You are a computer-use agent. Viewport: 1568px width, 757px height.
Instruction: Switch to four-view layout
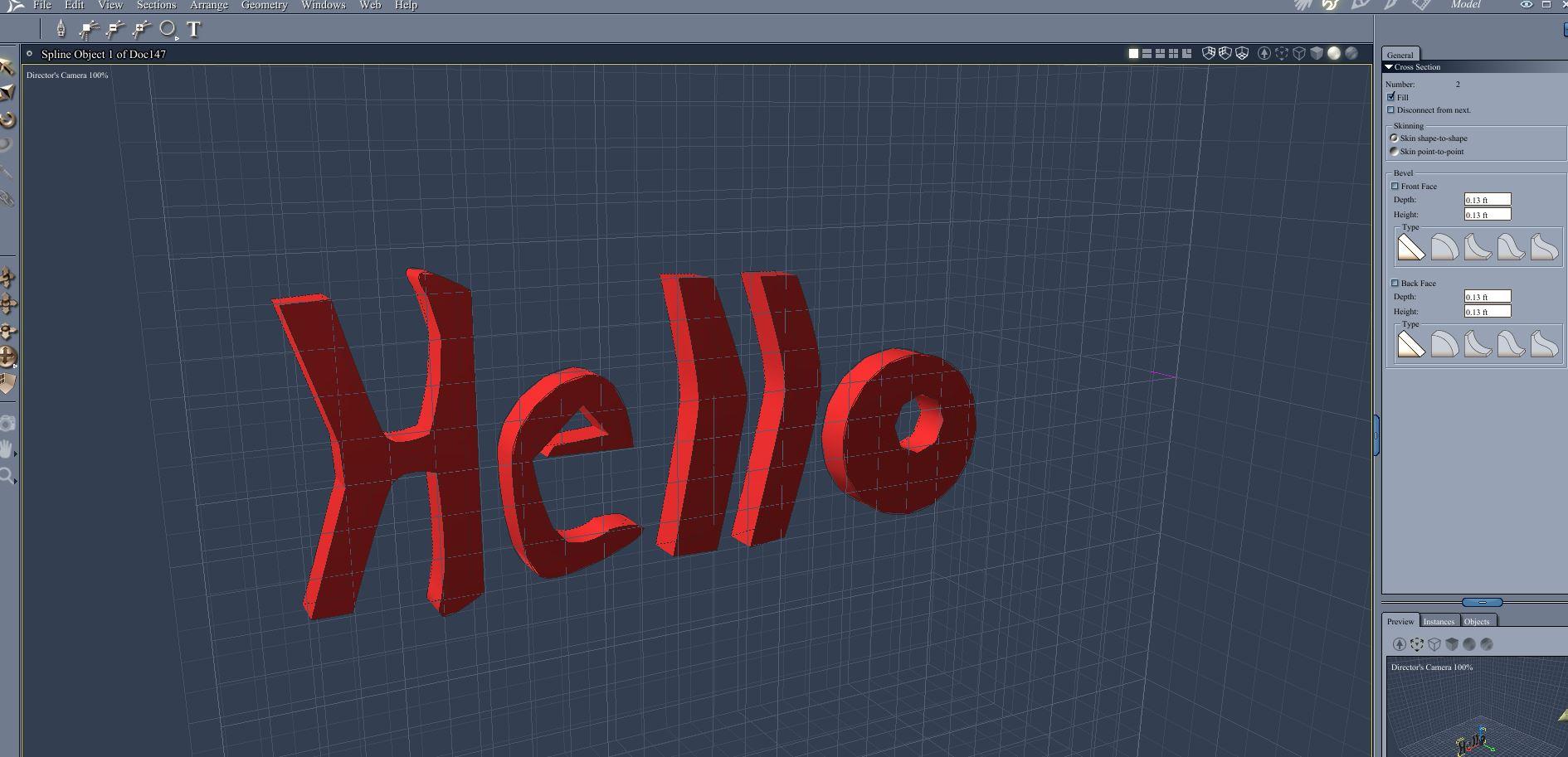1173,53
